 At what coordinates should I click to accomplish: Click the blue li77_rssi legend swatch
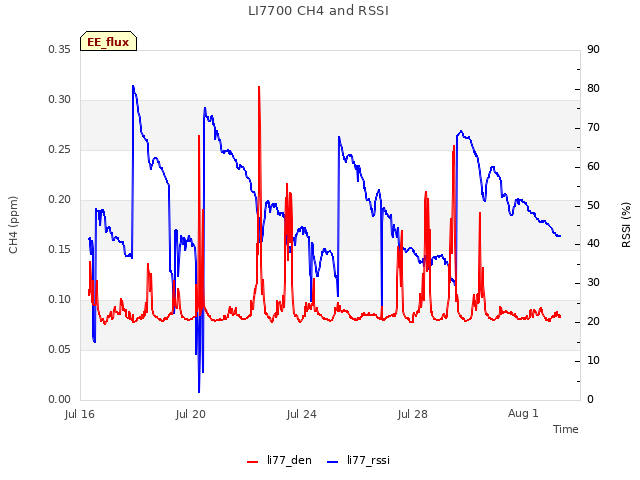333,462
